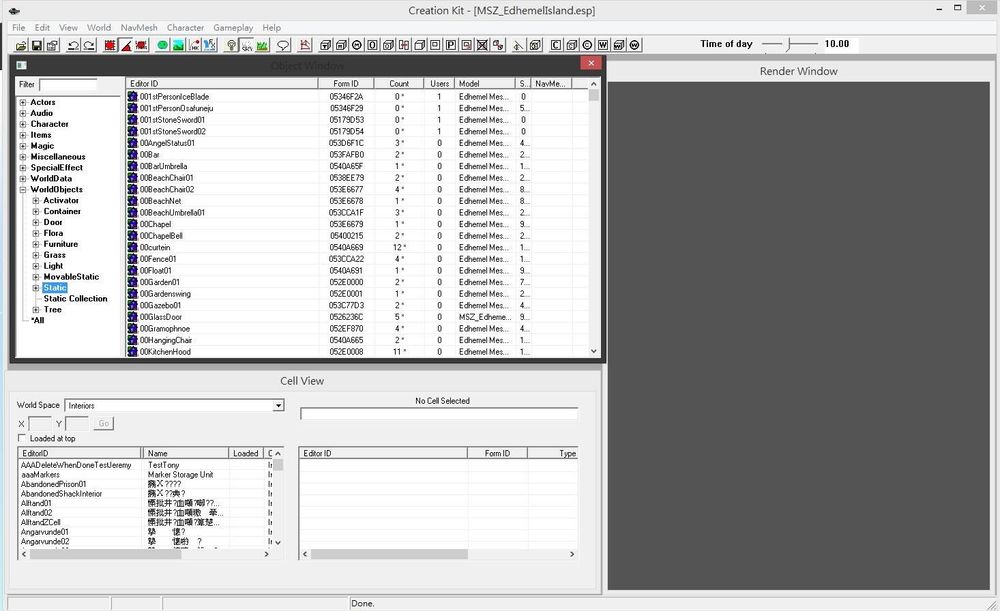Click the square W toolbar icon
This screenshot has height=611, width=1000.
coord(603,45)
